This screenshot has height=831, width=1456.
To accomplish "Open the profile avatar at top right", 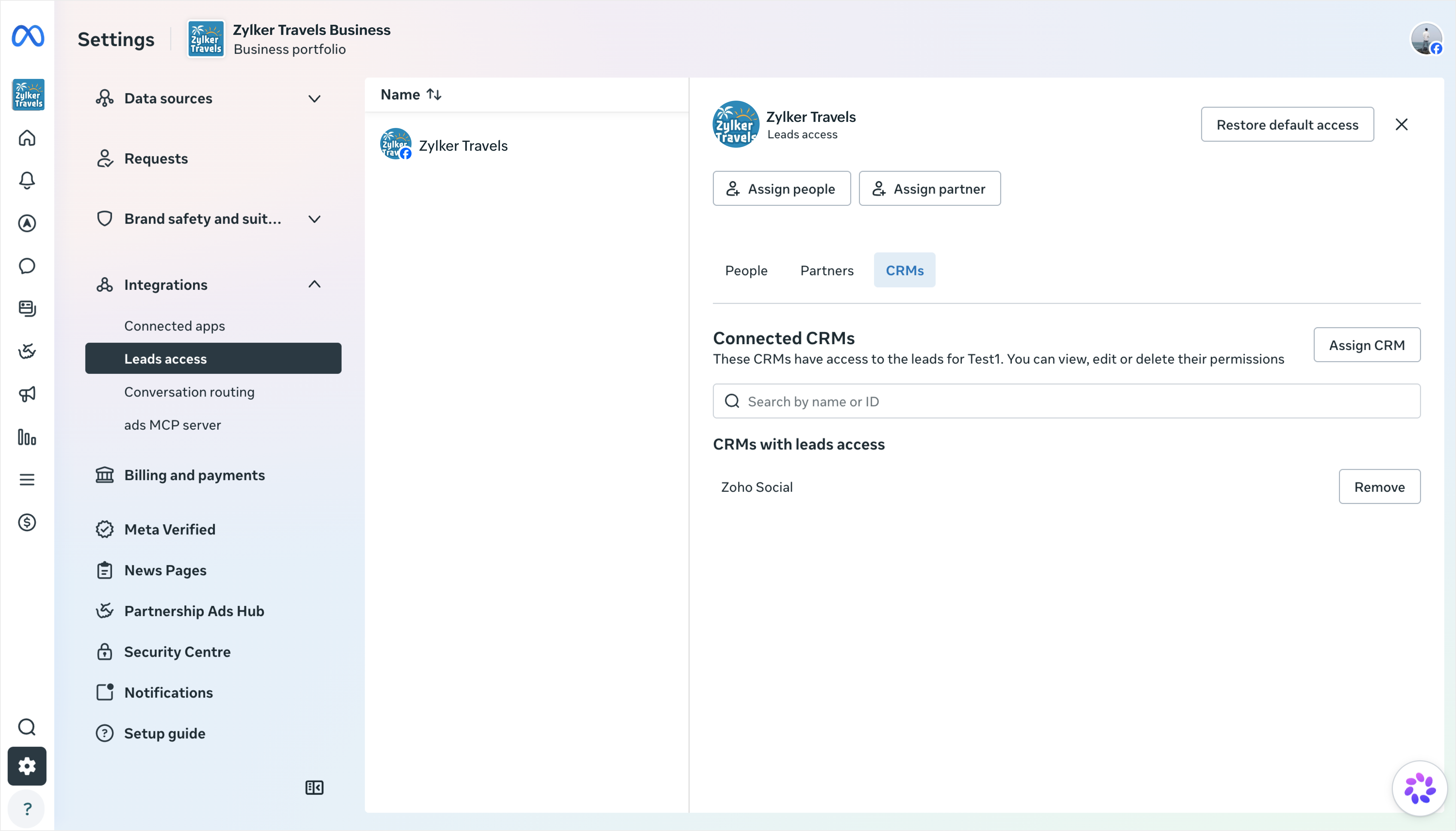I will coord(1426,39).
